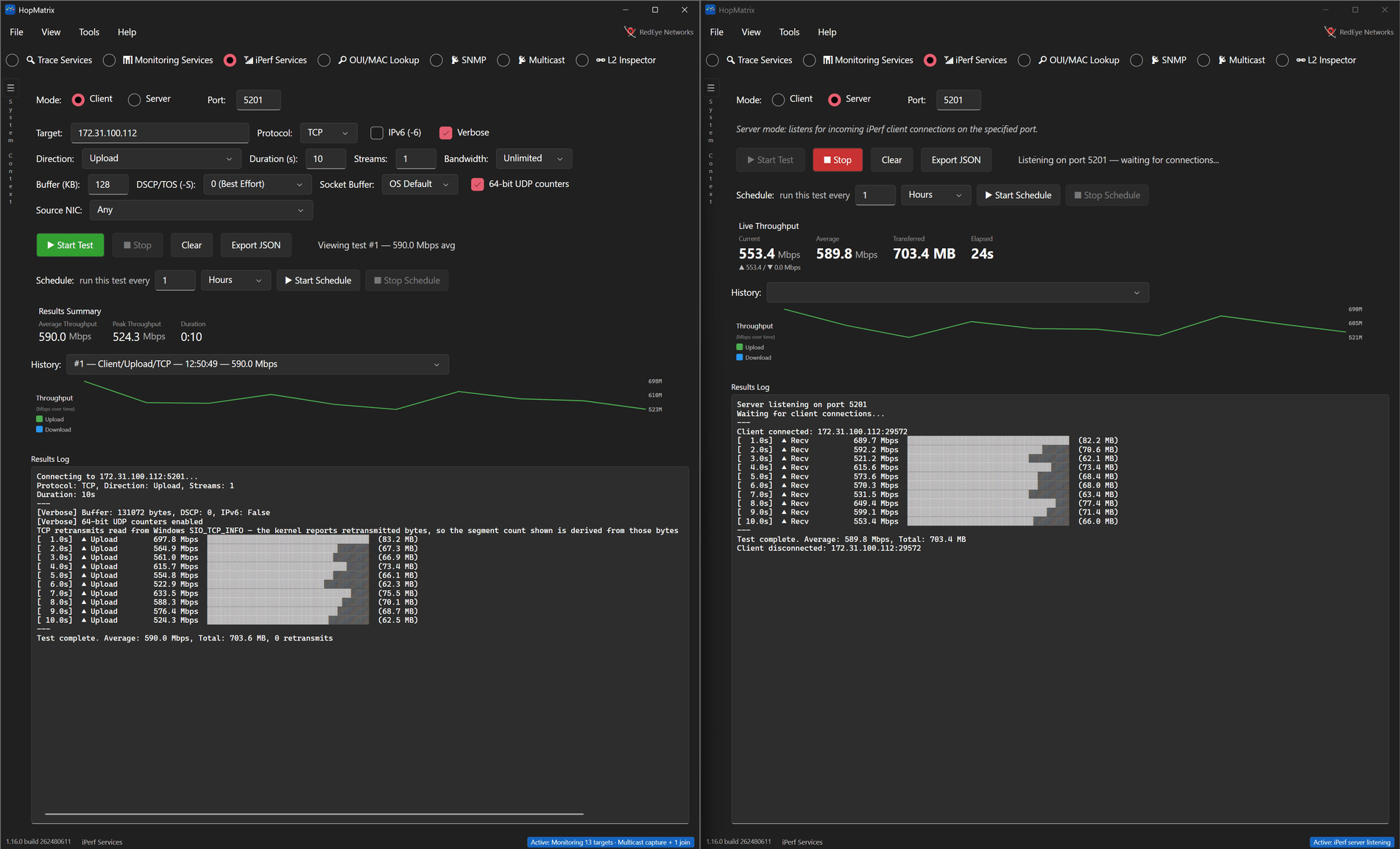Open the Tools menu in right window

point(789,32)
